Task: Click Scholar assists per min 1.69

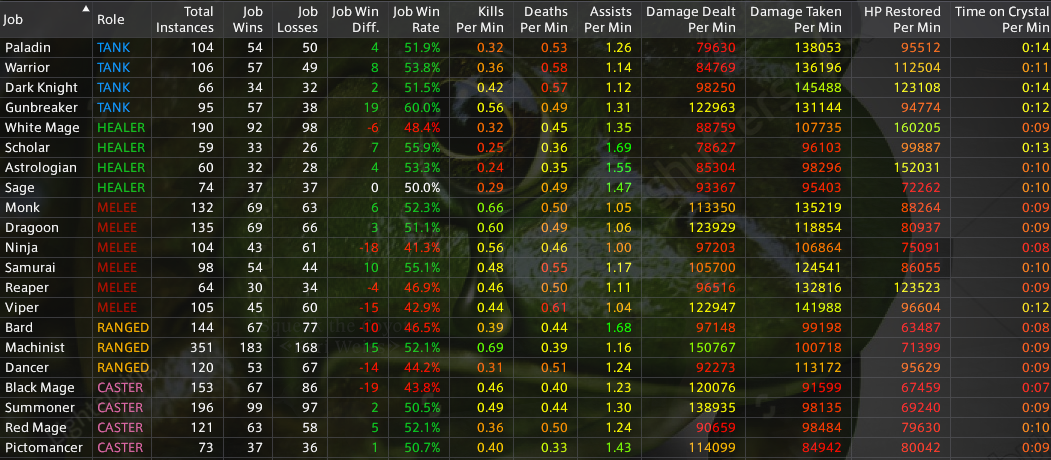Action: click(619, 148)
